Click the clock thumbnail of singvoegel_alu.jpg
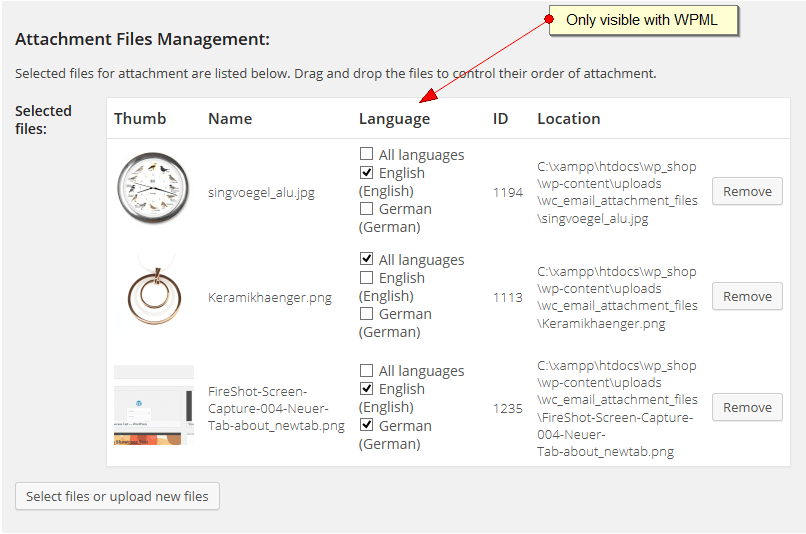Screen dimensions: 806x534 [x=153, y=188]
